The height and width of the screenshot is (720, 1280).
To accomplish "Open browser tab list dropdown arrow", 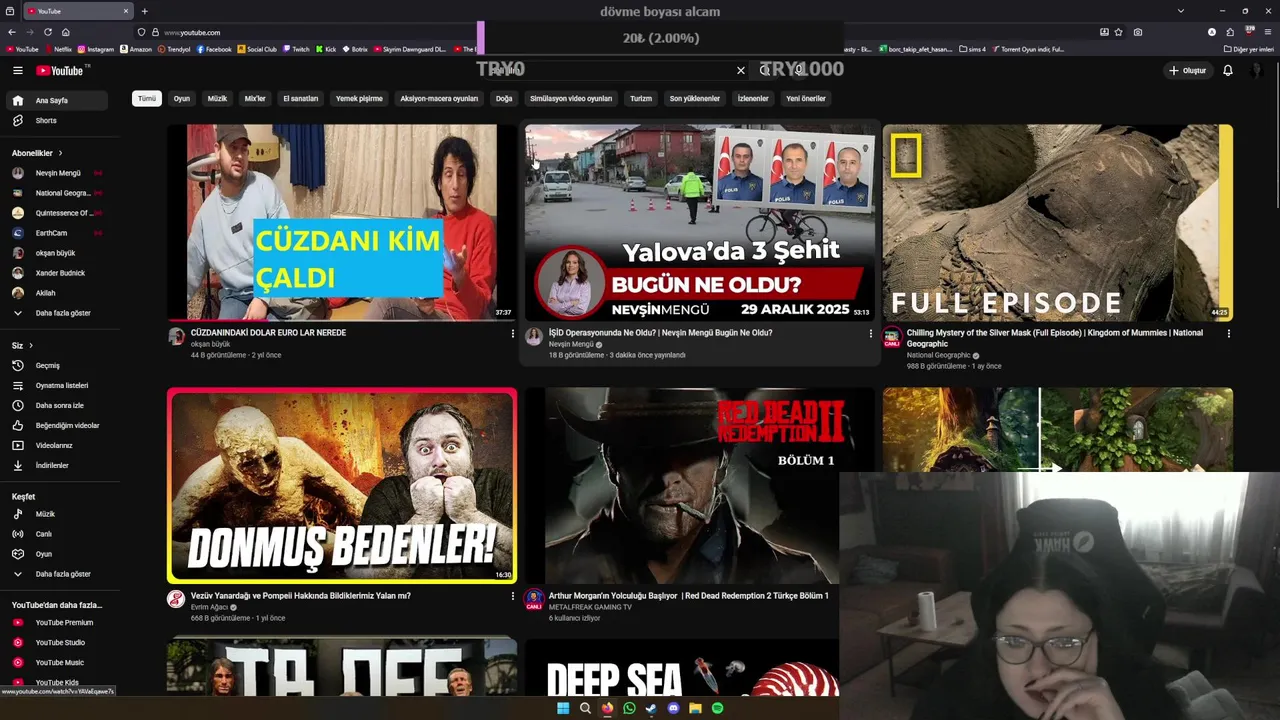I will point(1181,11).
